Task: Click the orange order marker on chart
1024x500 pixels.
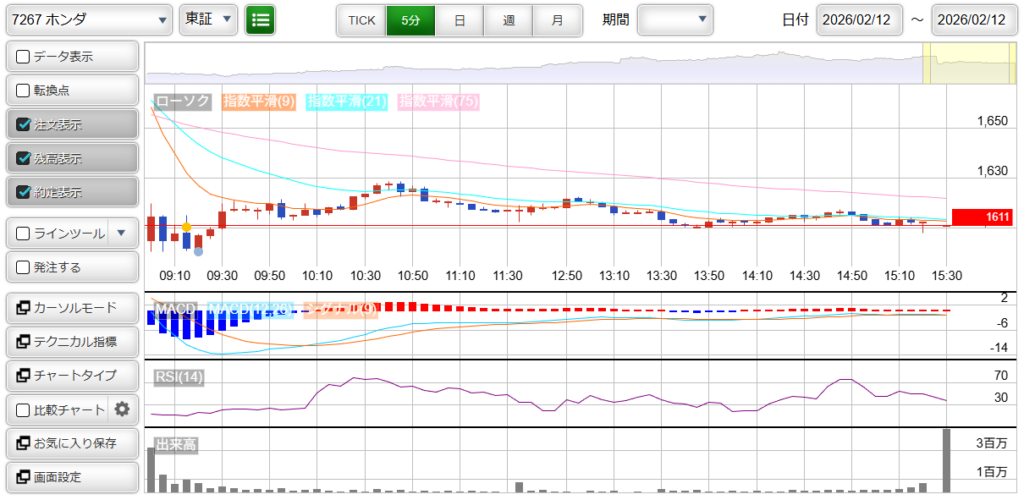Action: pos(187,228)
